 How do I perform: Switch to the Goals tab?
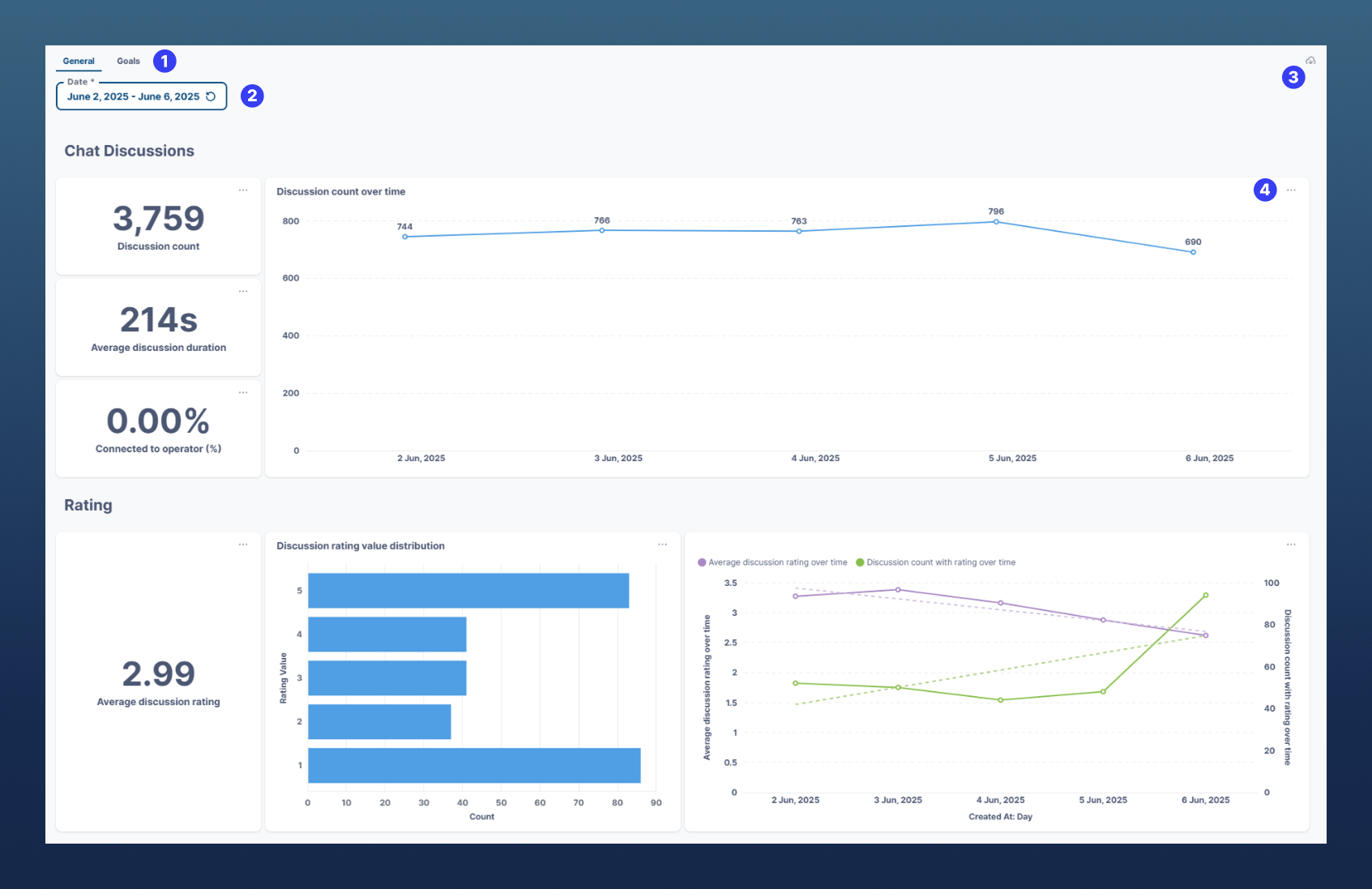(x=128, y=60)
